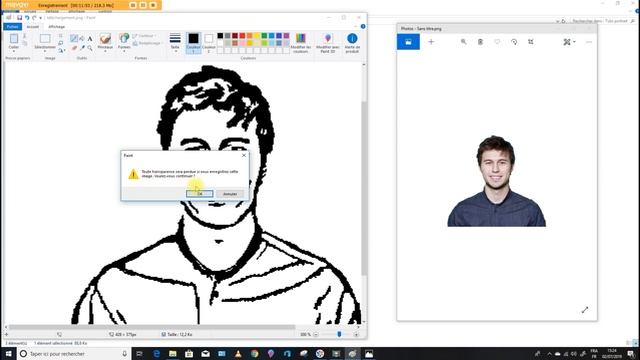Screen dimensions: 640x360
Task: Open Task View on the taskbar
Action: coord(139,353)
